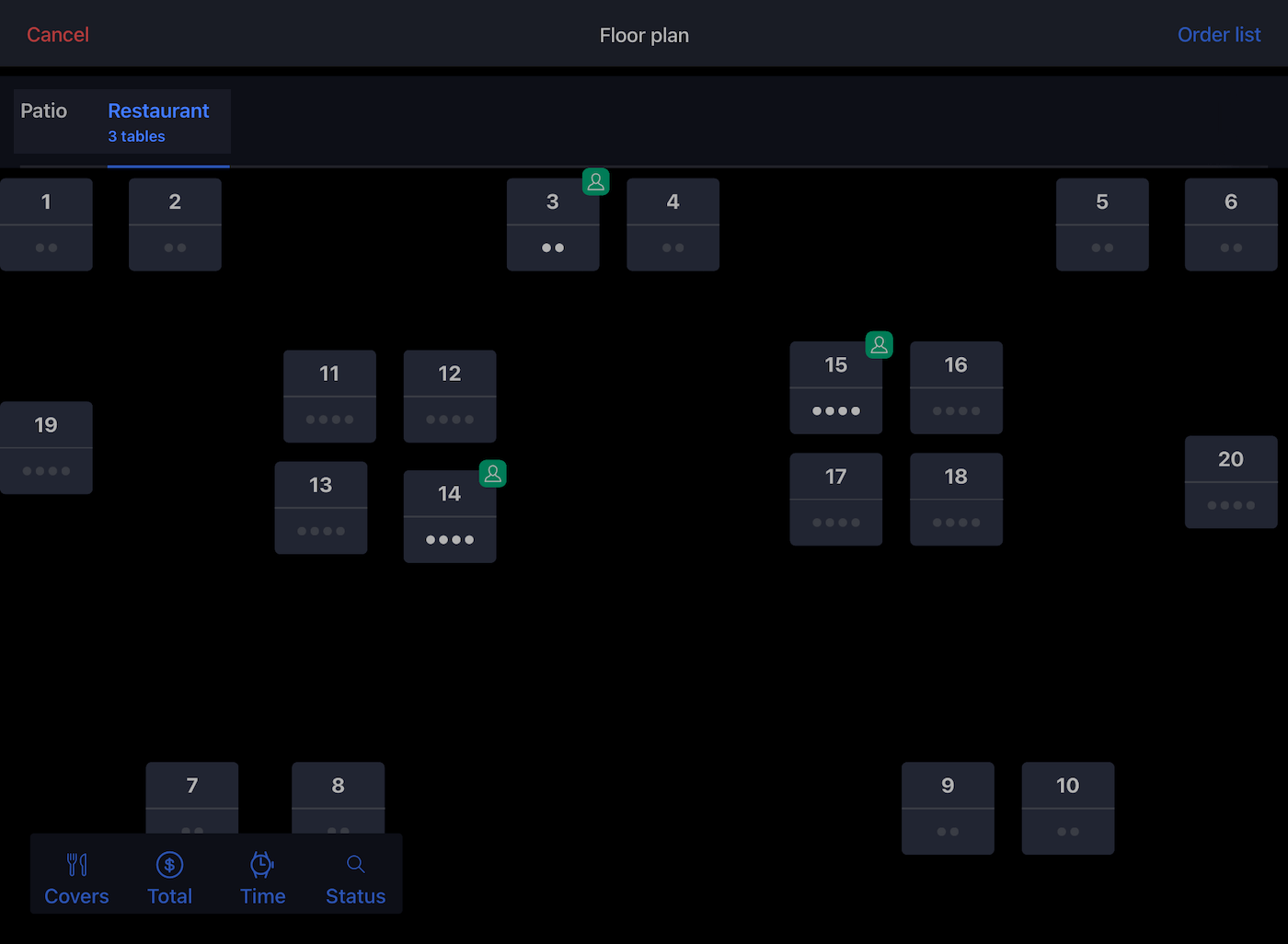Tap table 13 on floor plan
This screenshot has width=1288, height=944.
[320, 508]
